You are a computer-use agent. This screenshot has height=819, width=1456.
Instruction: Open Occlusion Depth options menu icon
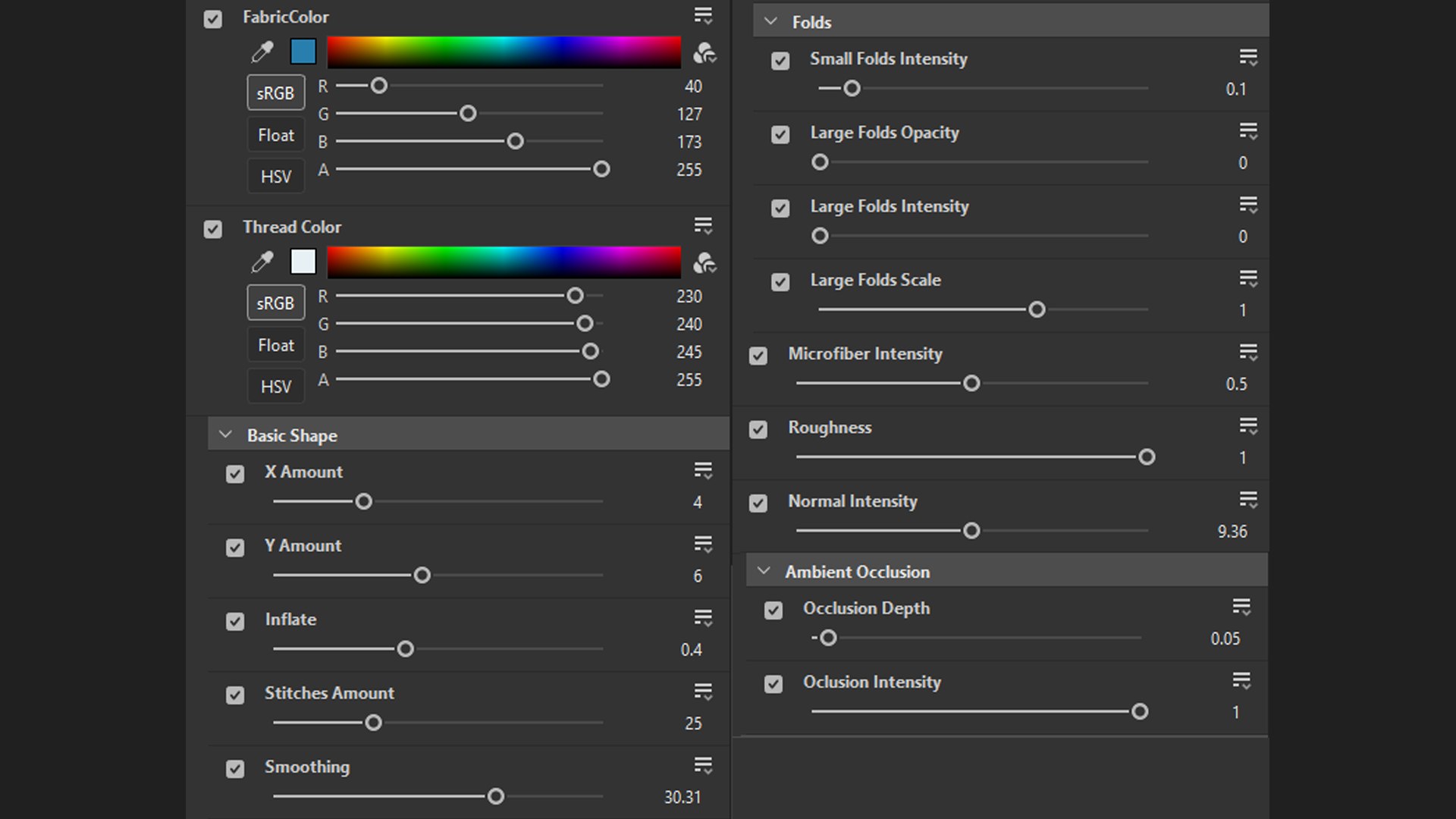(x=1241, y=607)
